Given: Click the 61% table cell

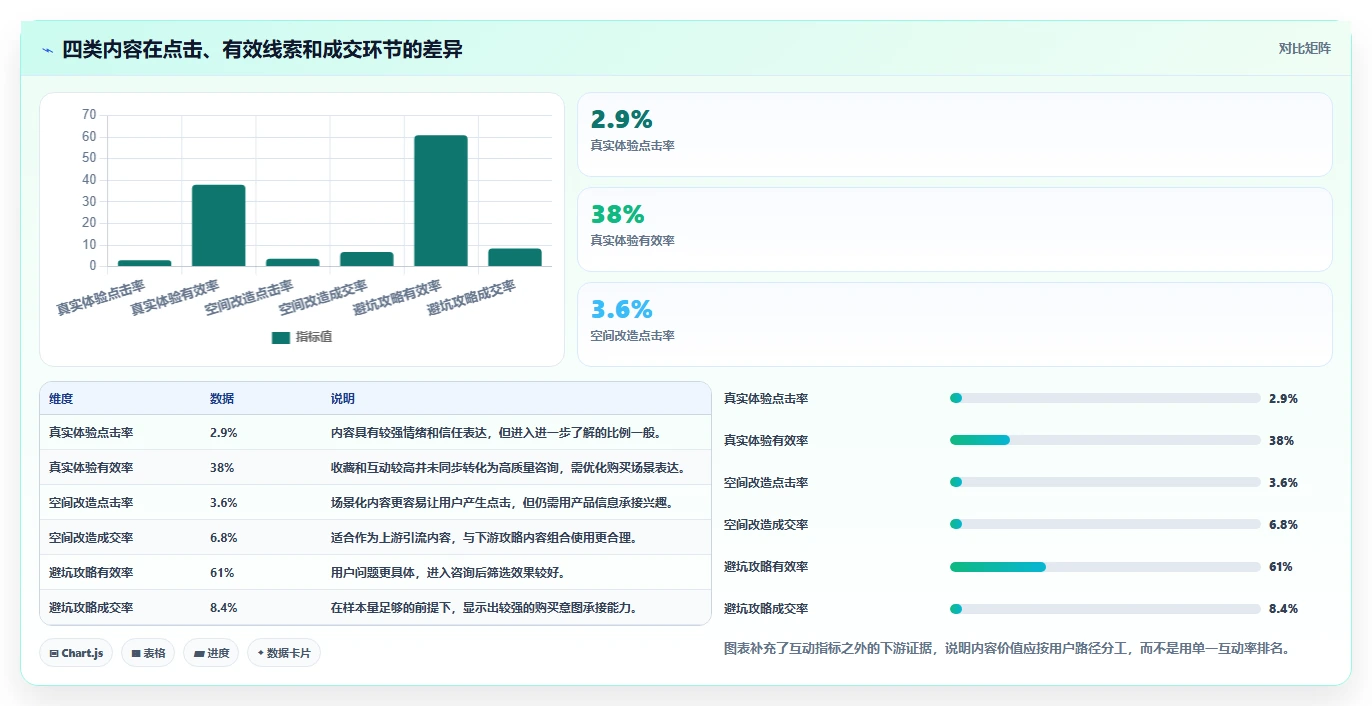Looking at the screenshot, I should 222,573.
